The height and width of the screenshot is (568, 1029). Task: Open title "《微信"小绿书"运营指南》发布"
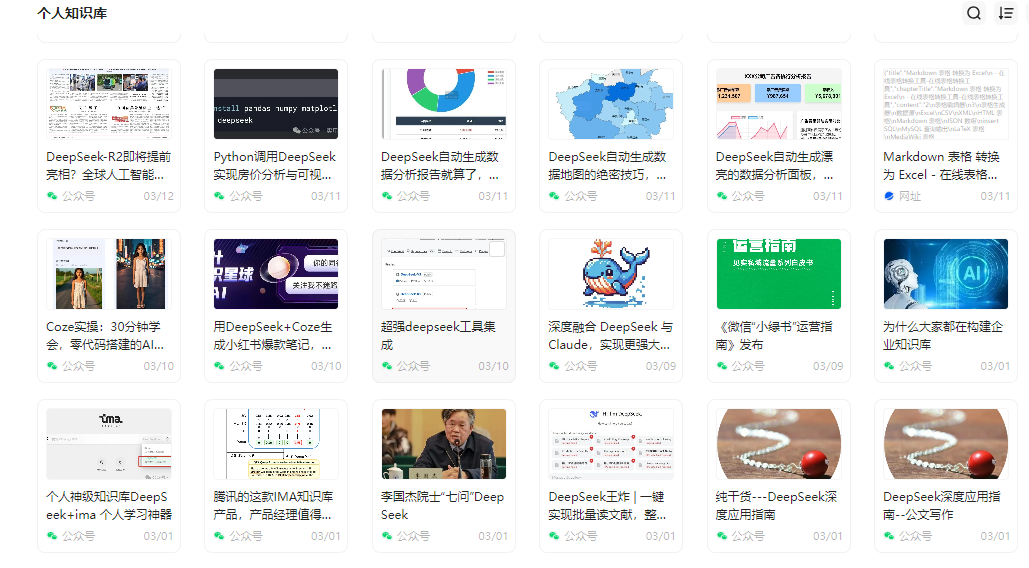(774, 336)
